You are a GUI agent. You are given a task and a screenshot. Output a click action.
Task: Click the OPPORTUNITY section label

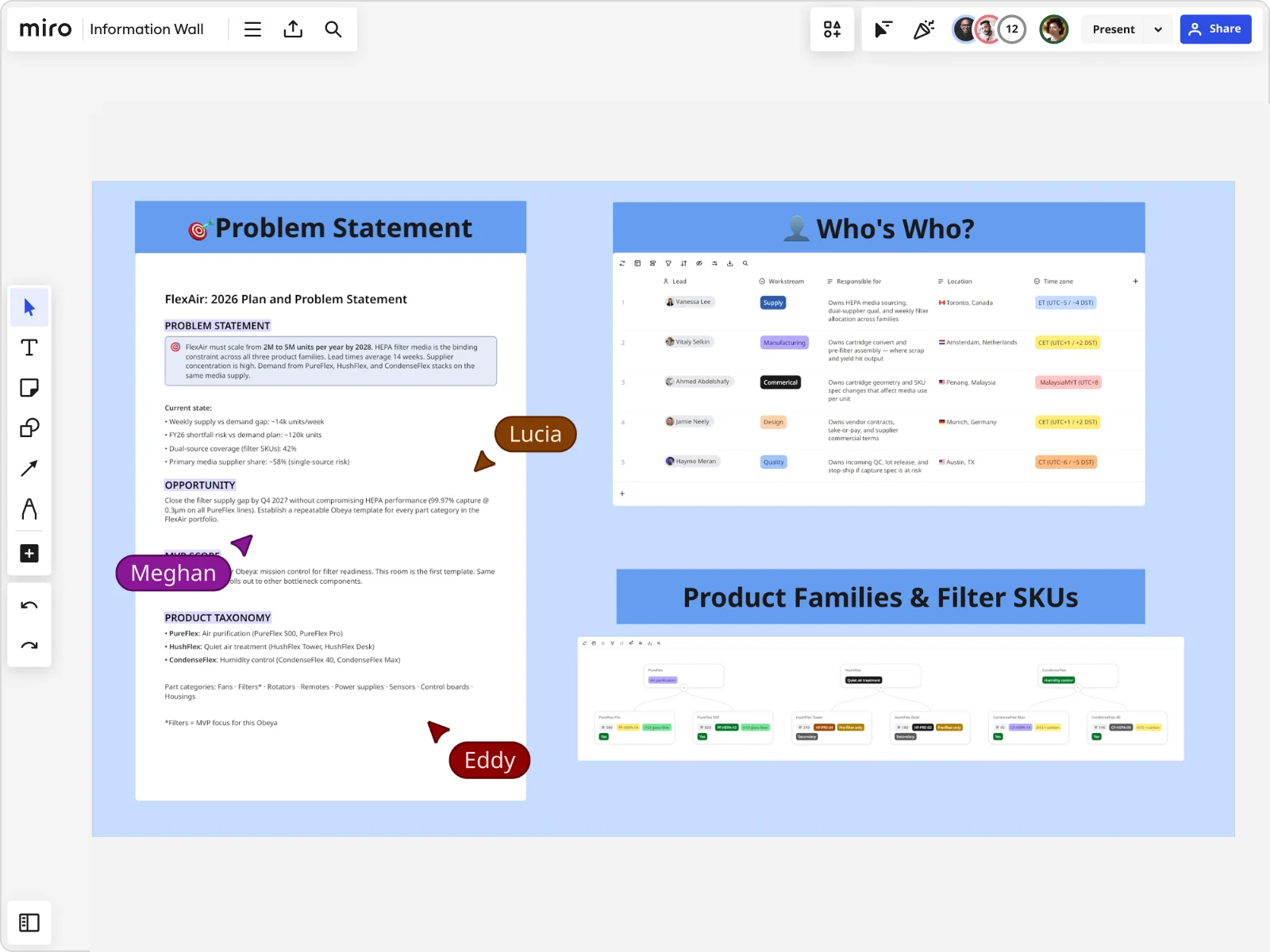pyautogui.click(x=200, y=486)
